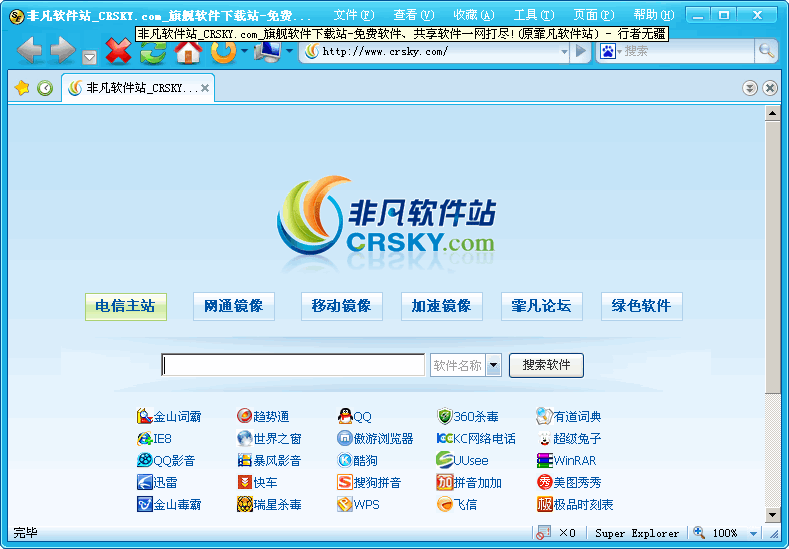789x549 pixels.
Task: Open the 收藏(A) menu
Action: coord(474,15)
